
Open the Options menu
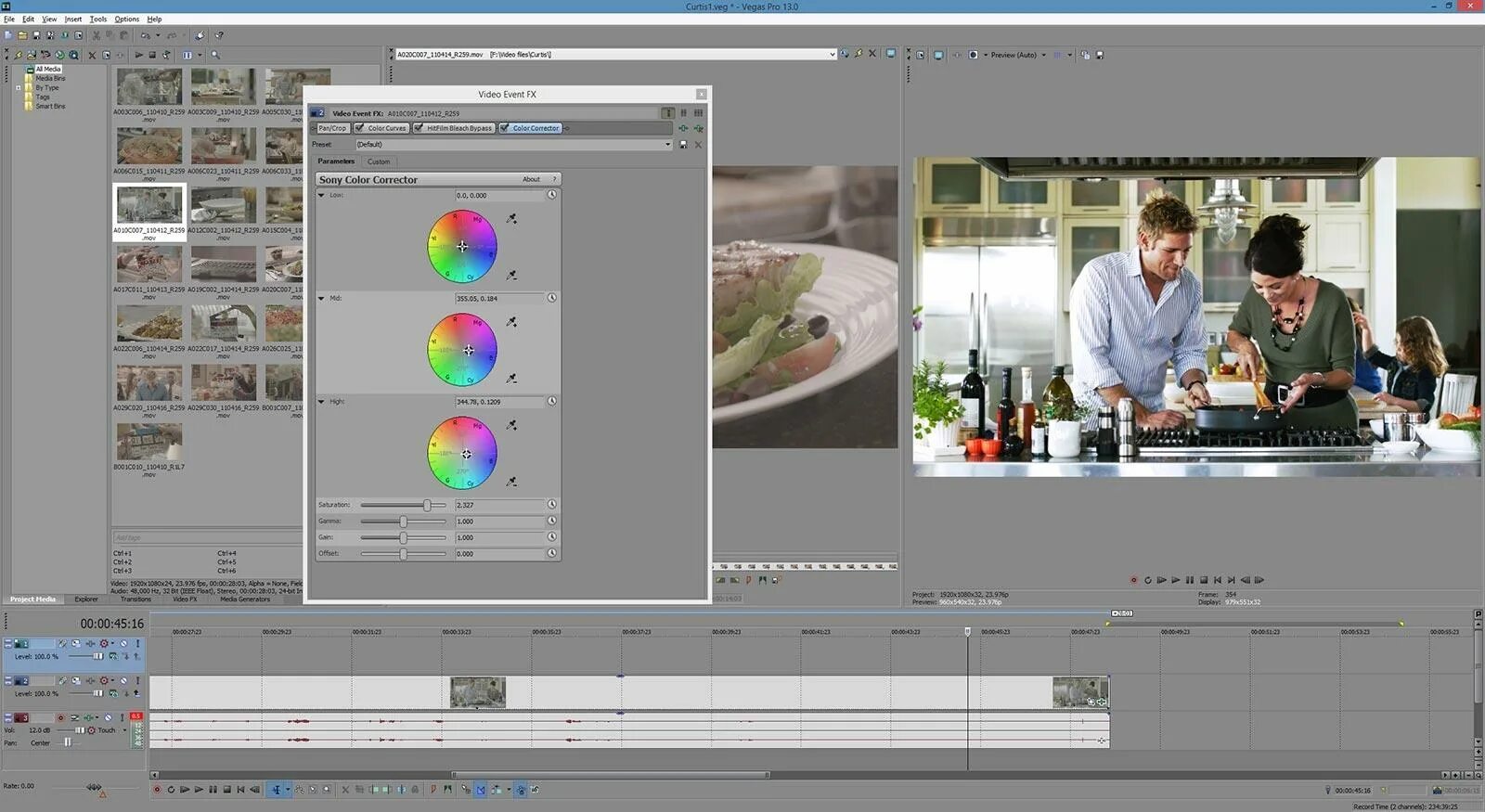click(127, 19)
